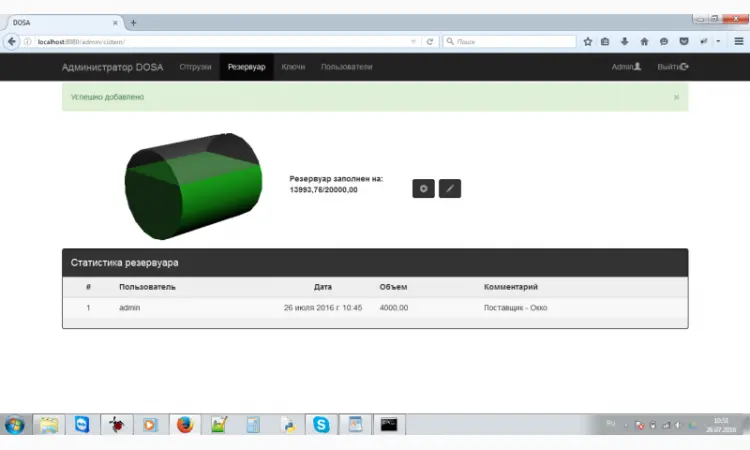Open the media player taskbar icon
This screenshot has height=450, width=750.
pos(150,425)
